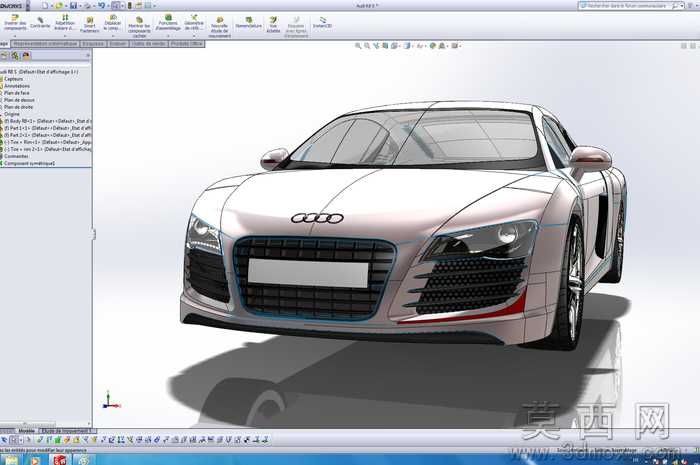Click Insérer des composants tool
700x465 pixels.
click(x=15, y=22)
